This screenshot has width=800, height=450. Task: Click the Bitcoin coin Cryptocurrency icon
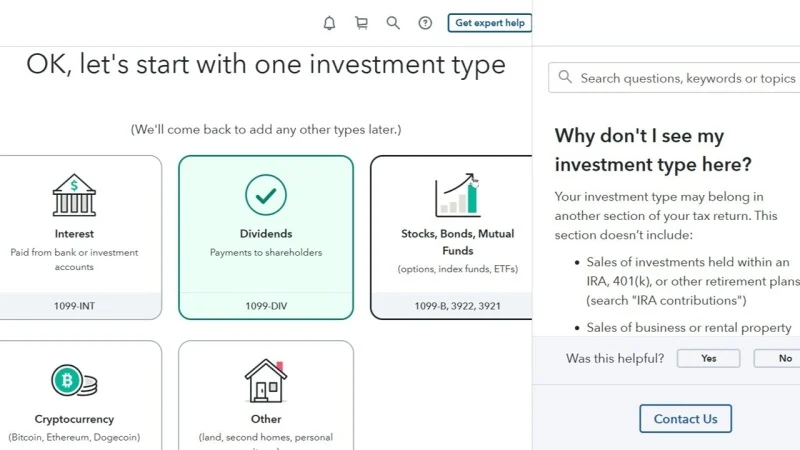click(74, 380)
